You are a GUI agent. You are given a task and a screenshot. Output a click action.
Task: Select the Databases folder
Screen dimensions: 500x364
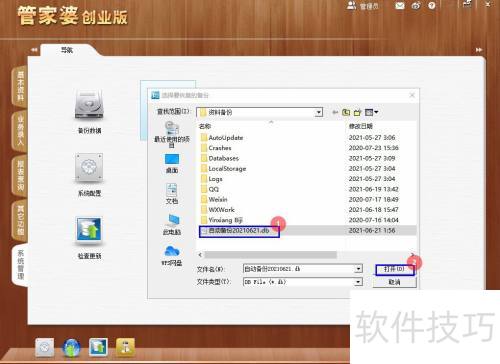click(x=220, y=158)
